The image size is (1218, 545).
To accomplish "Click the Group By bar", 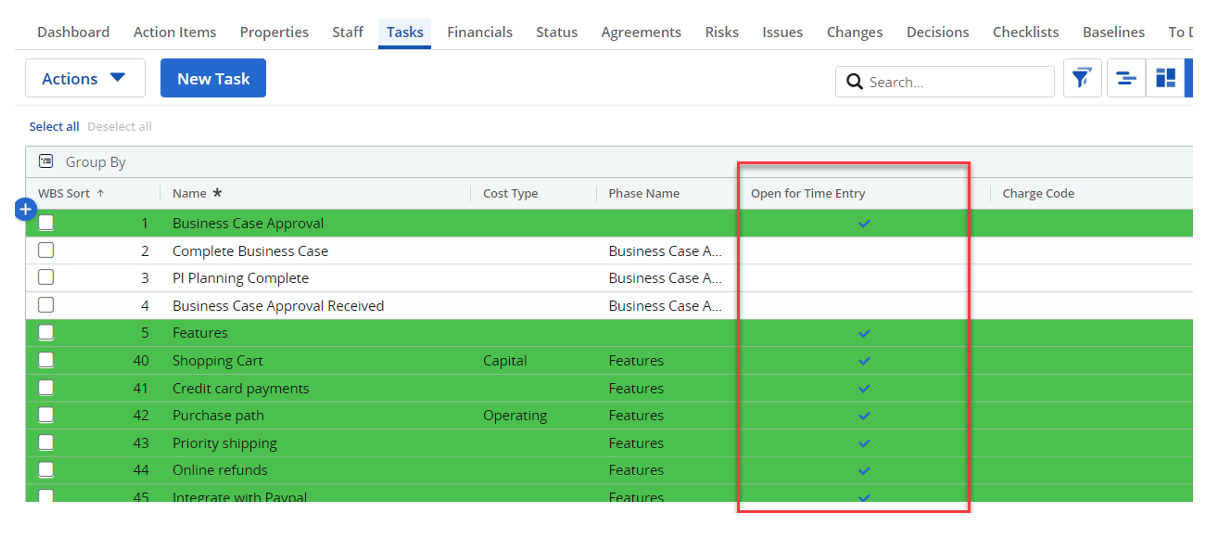I will [x=609, y=162].
